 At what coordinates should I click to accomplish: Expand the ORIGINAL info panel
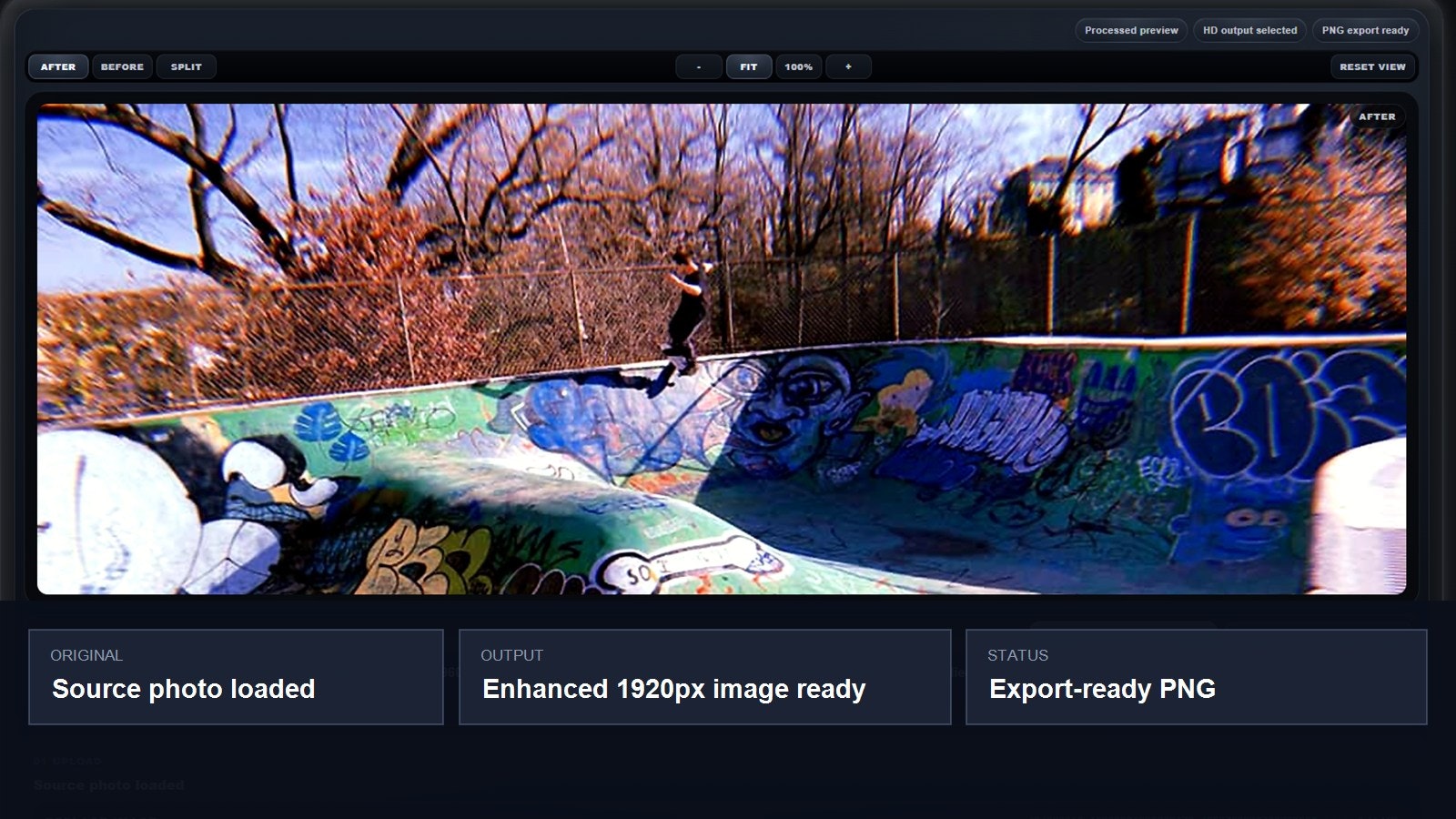(236, 678)
